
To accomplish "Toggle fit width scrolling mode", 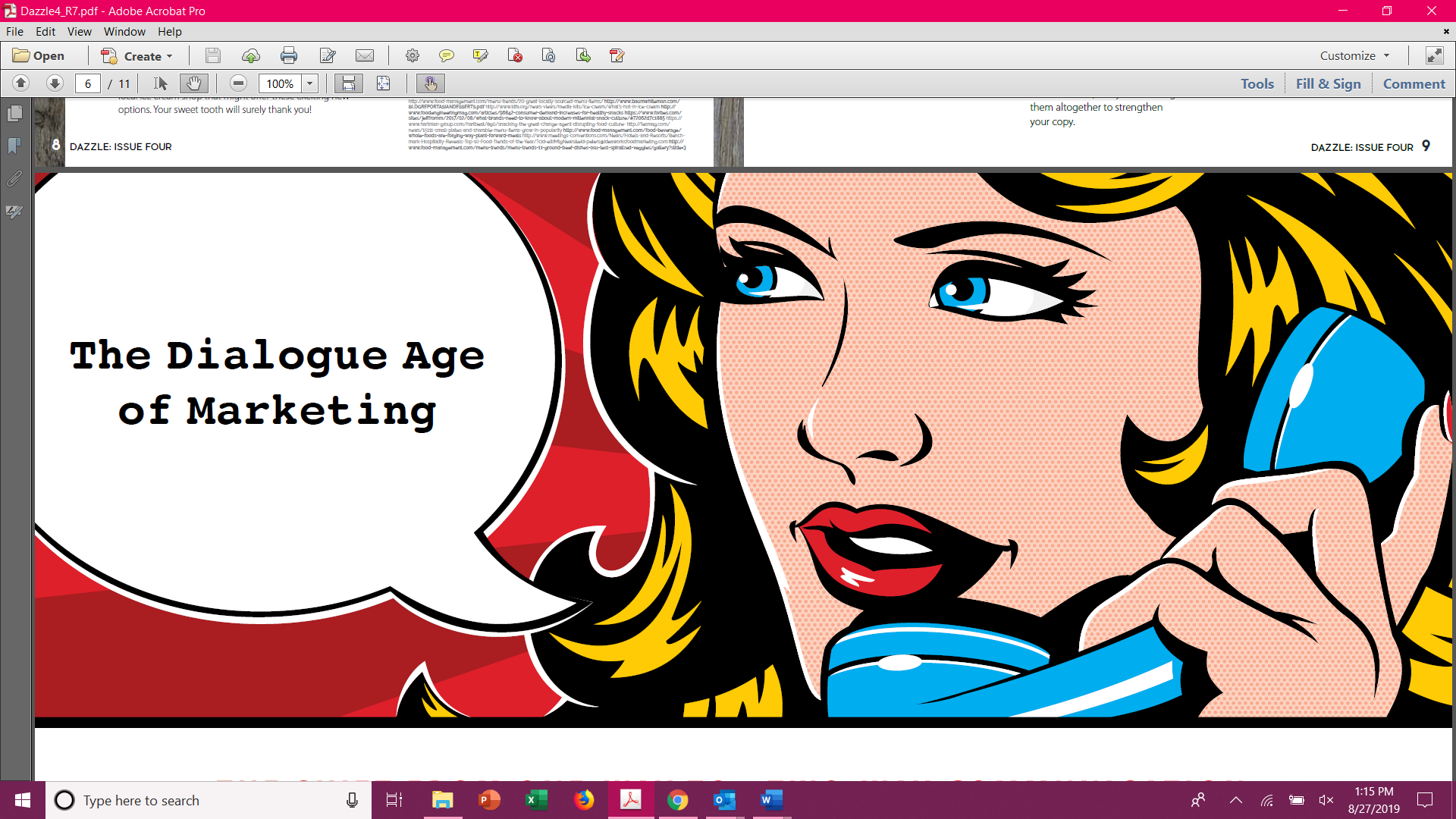I will tap(349, 83).
